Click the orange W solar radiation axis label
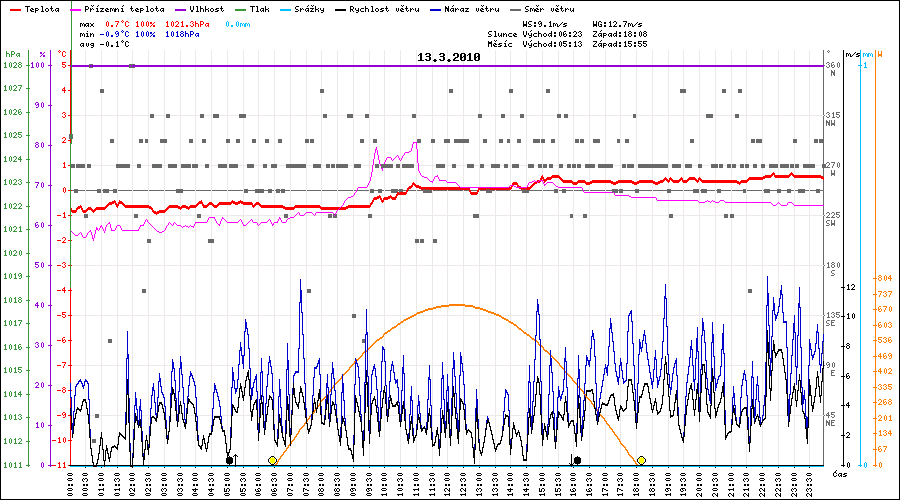This screenshot has width=900, height=500. (879, 54)
